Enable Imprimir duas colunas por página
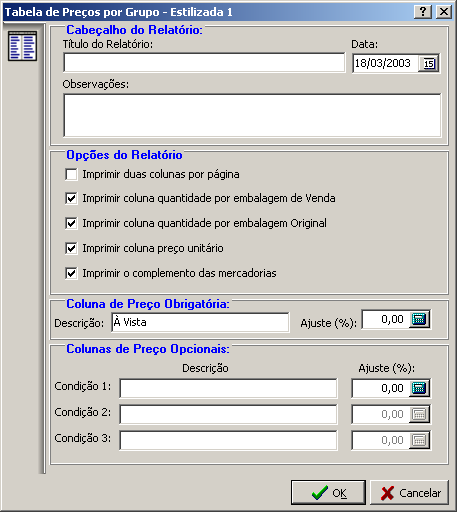 71,174
